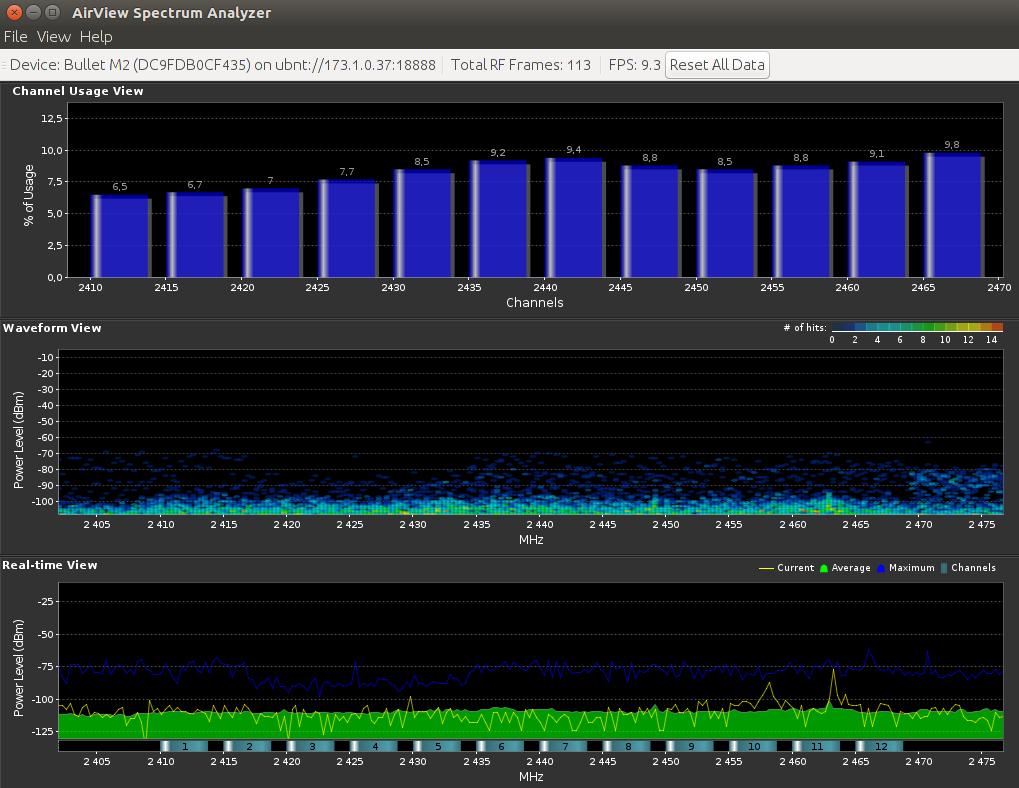Click the Maximum legend blue marker
This screenshot has height=788, width=1019.
pyautogui.click(x=881, y=568)
